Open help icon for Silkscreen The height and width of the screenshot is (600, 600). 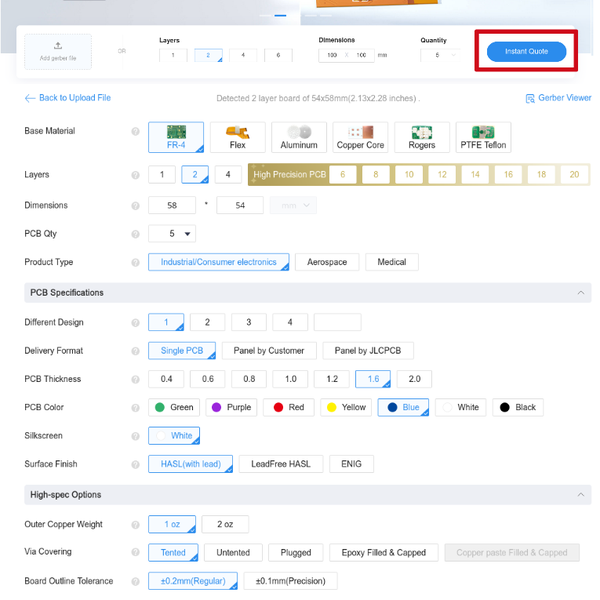[135, 436]
